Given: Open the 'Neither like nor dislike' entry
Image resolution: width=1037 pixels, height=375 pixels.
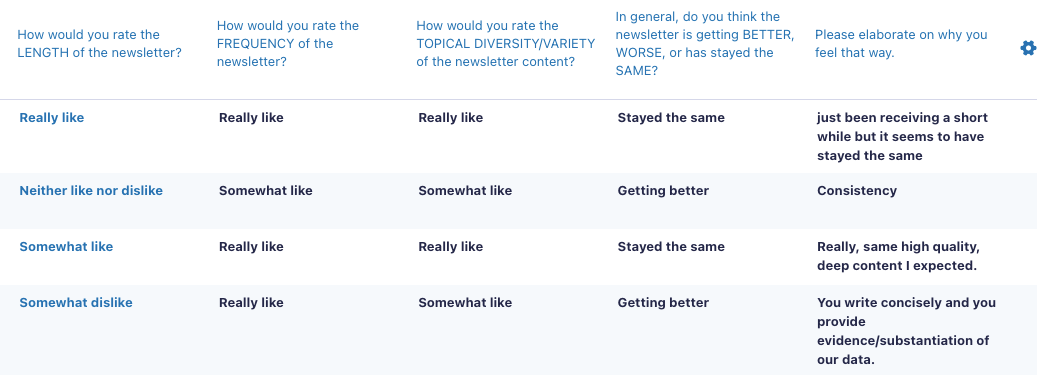Looking at the screenshot, I should [x=91, y=190].
